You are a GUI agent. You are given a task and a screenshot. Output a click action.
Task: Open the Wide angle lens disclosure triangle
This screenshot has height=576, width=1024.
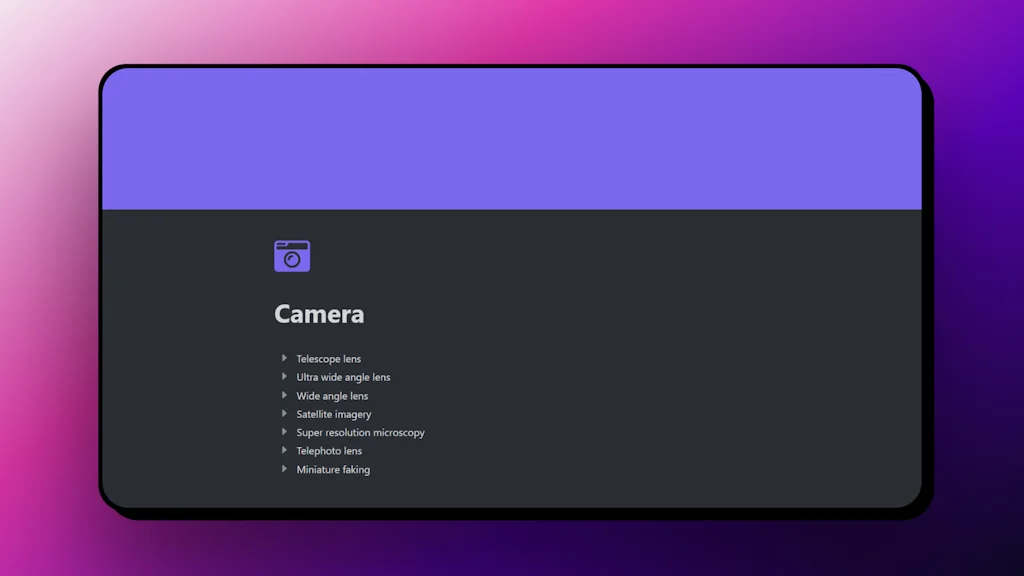(284, 395)
